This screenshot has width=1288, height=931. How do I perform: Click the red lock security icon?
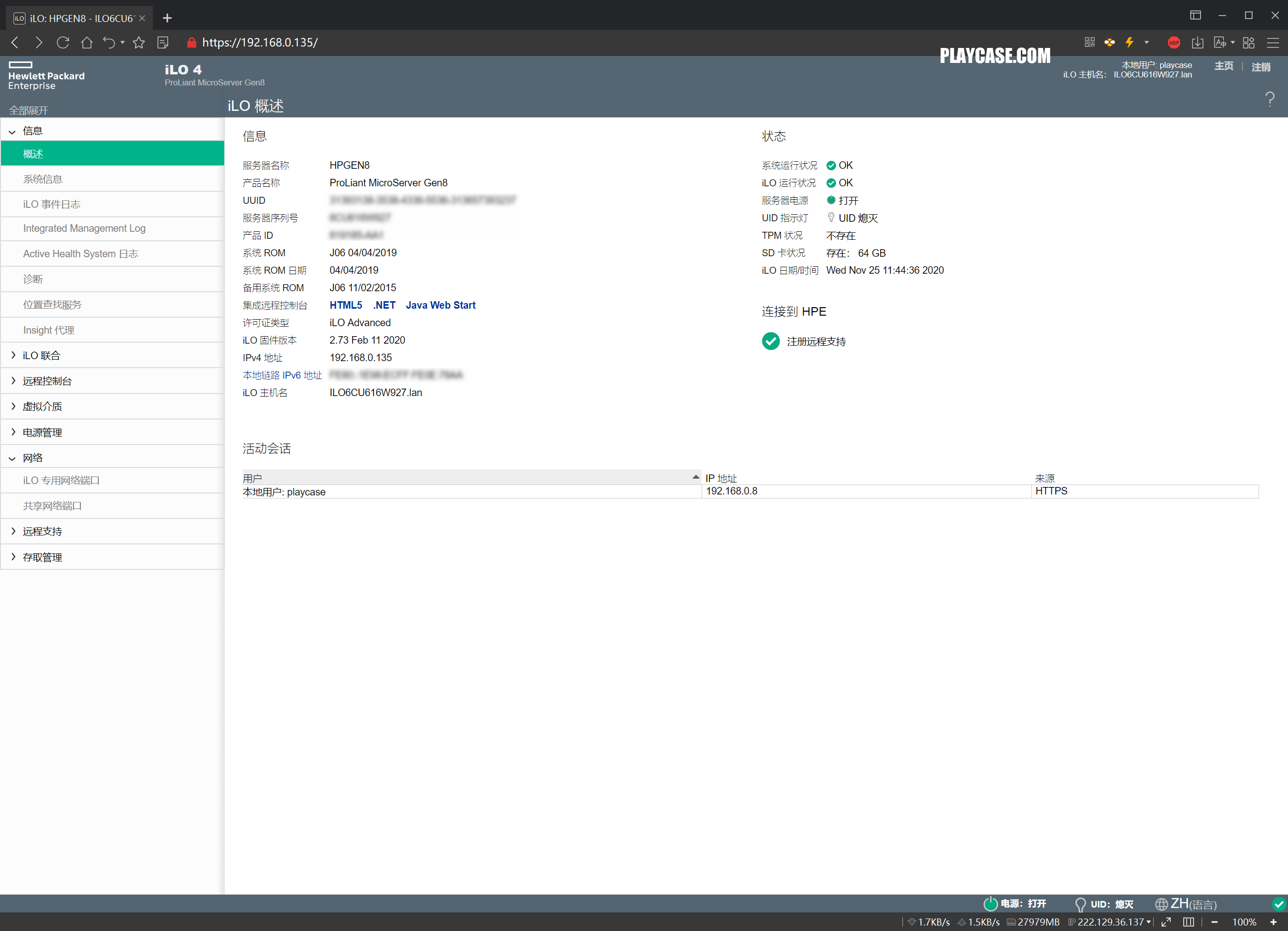coord(191,42)
